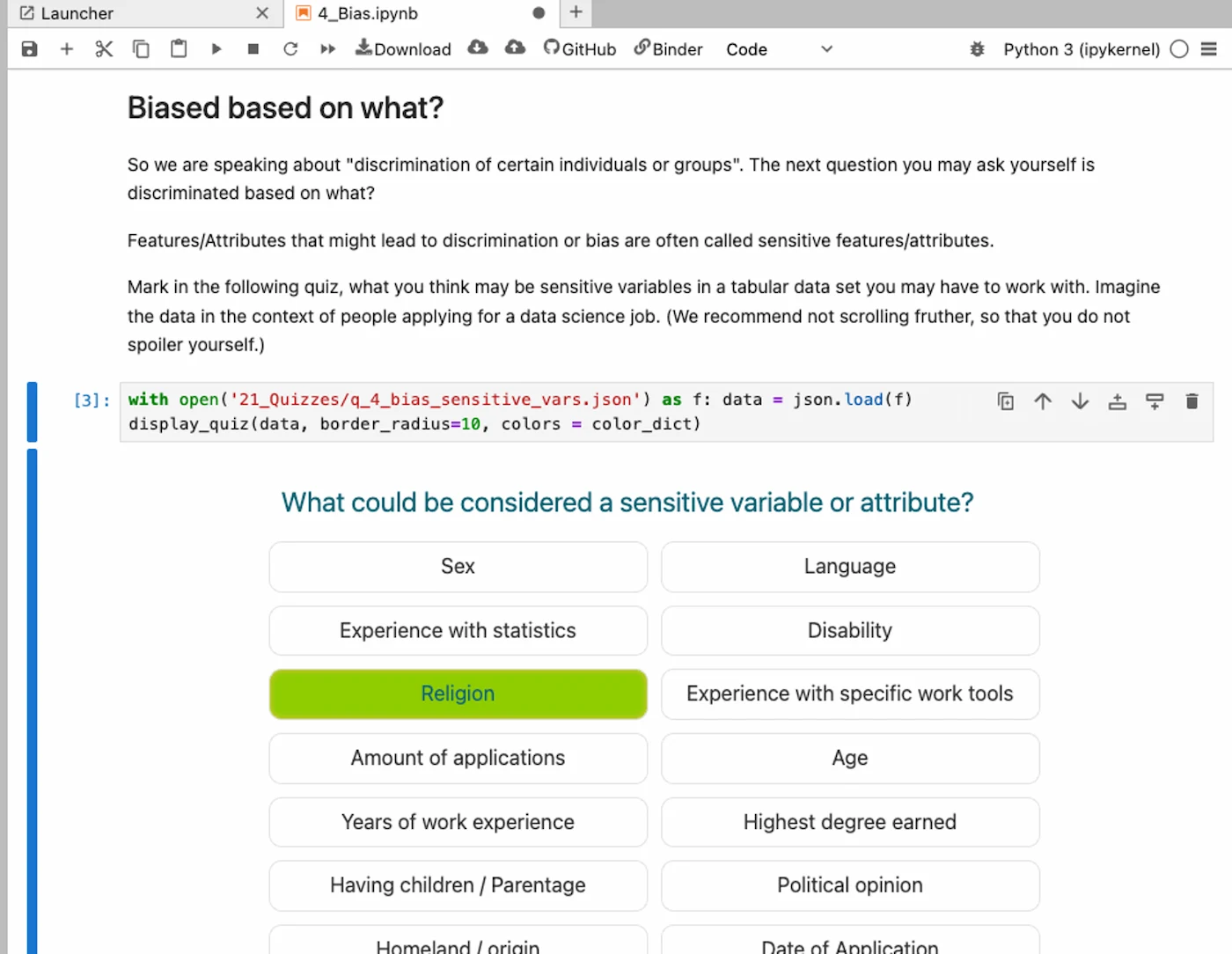Expand the main menu with the hamburger icon
This screenshot has height=954, width=1232.
1209,49
